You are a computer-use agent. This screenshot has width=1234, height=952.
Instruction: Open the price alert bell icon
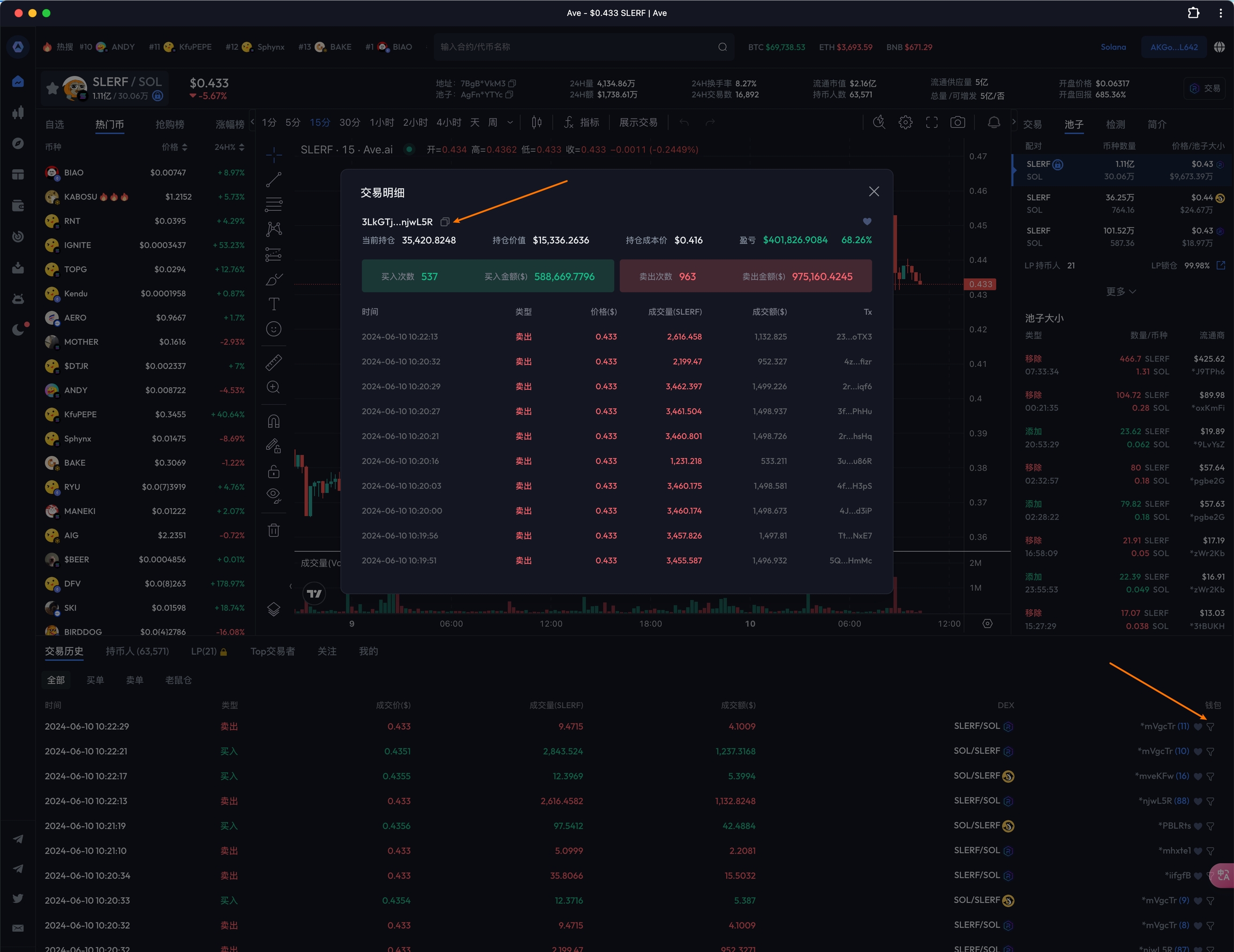click(x=994, y=123)
